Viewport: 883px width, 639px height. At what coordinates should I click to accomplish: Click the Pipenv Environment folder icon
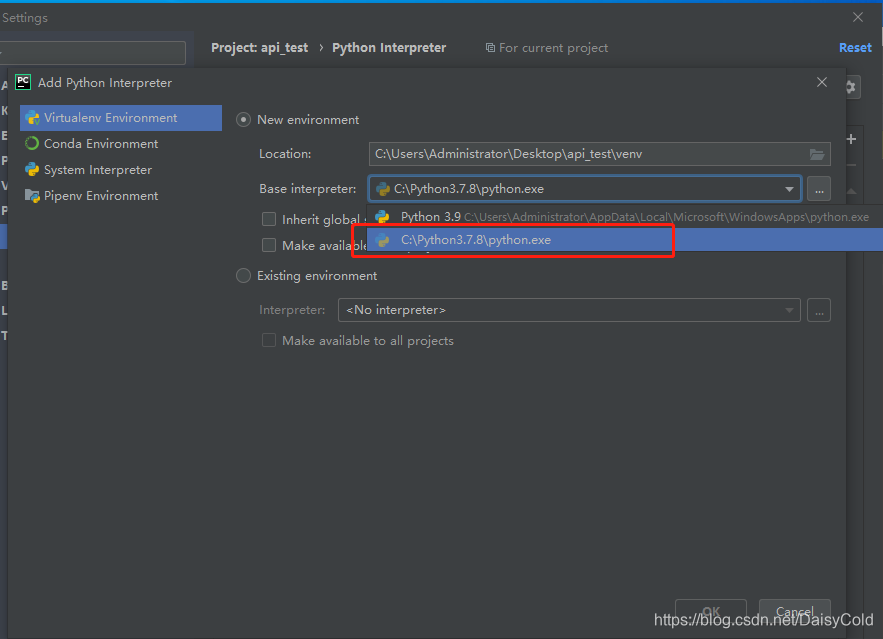(x=32, y=196)
